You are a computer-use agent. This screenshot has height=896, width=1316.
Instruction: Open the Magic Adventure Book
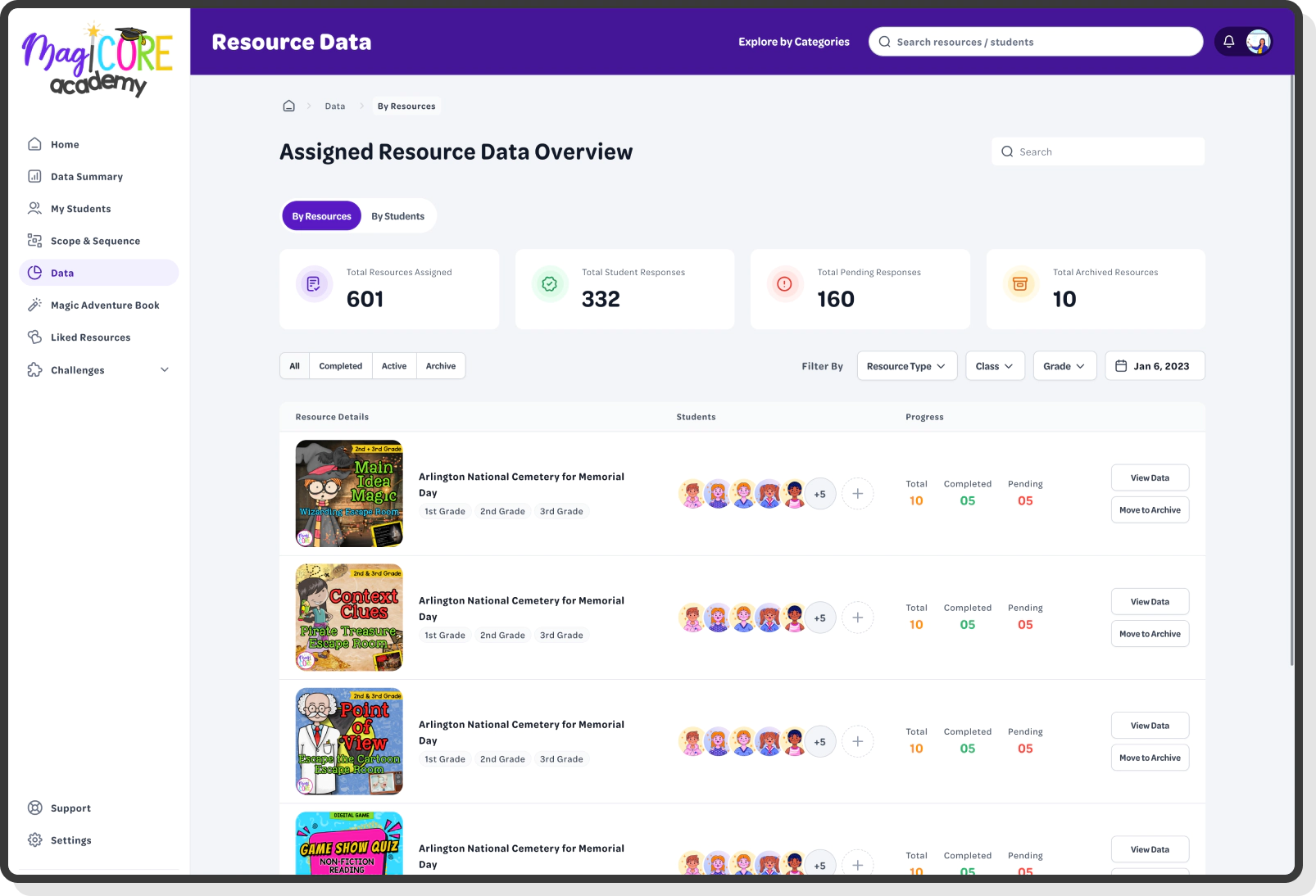(104, 305)
